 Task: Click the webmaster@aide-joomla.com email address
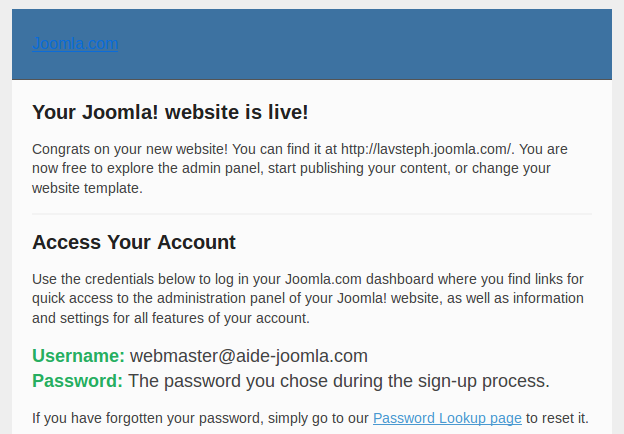(249, 356)
